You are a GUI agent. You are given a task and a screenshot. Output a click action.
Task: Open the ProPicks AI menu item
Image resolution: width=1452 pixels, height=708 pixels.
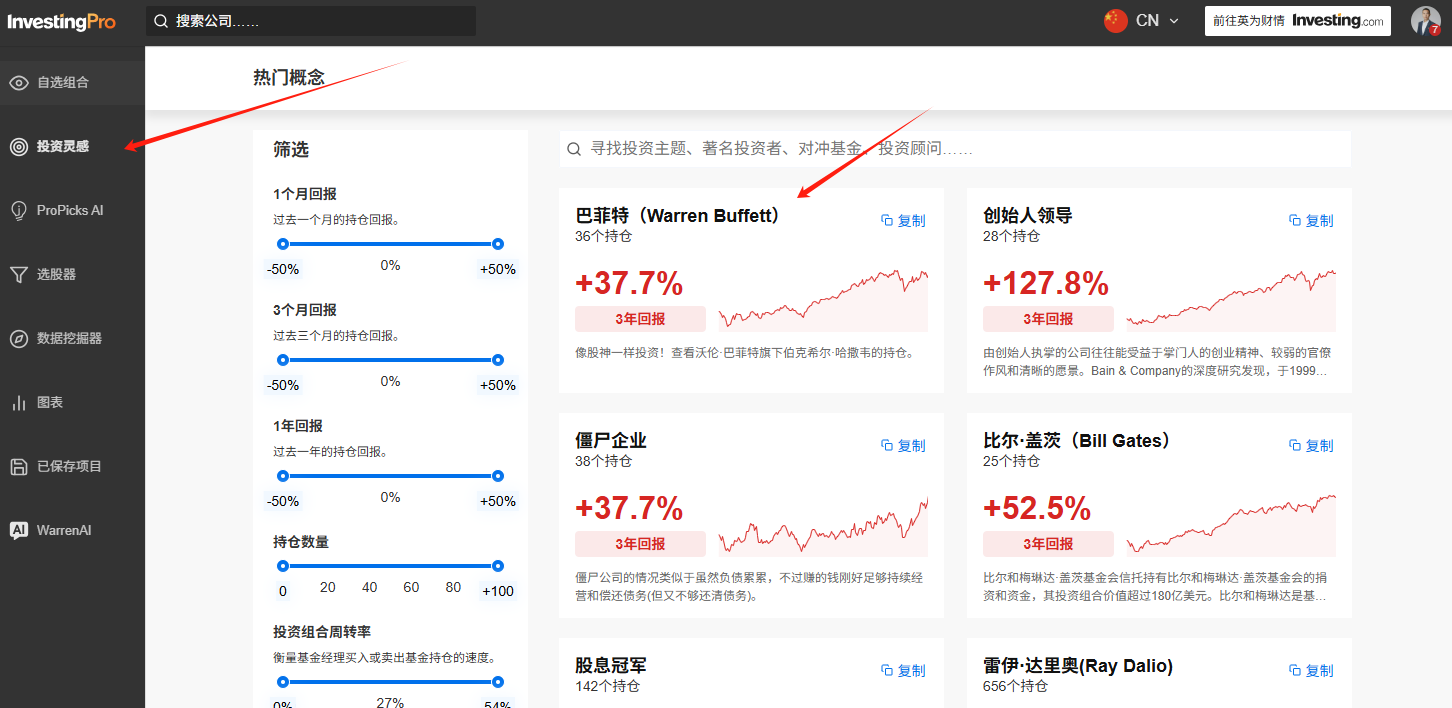tap(72, 211)
